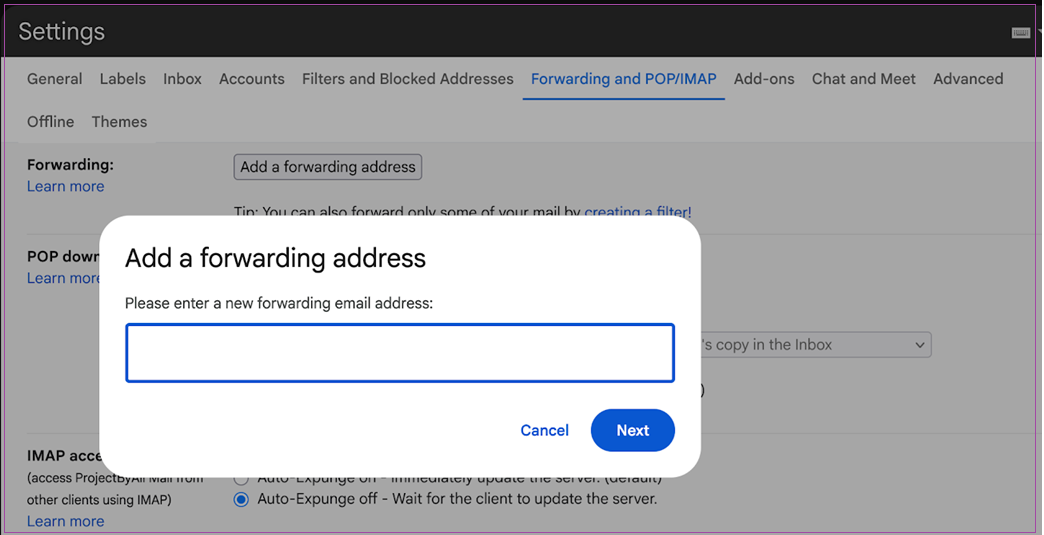Switch to the Add-ons tab
The width and height of the screenshot is (1044, 535).
[x=764, y=79]
